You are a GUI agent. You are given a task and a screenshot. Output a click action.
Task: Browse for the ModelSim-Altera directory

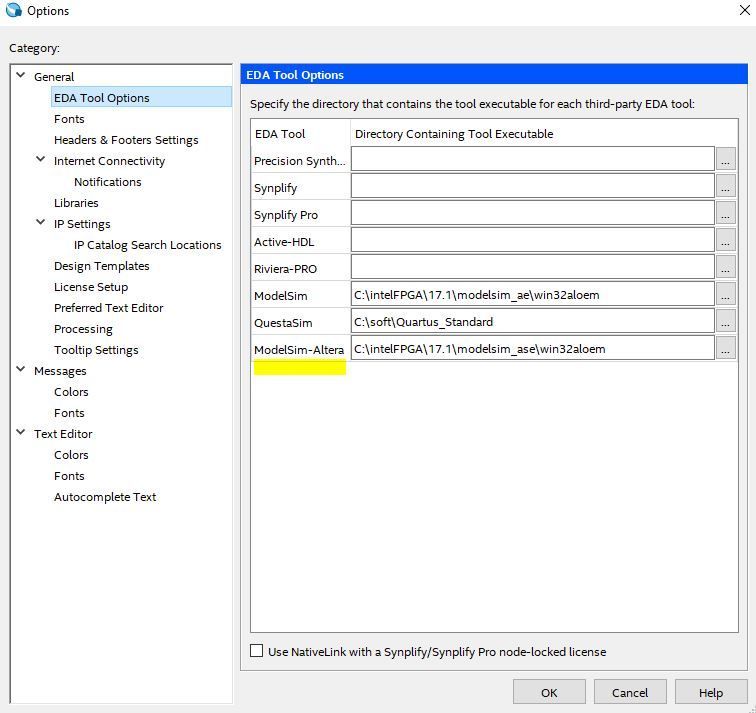726,348
